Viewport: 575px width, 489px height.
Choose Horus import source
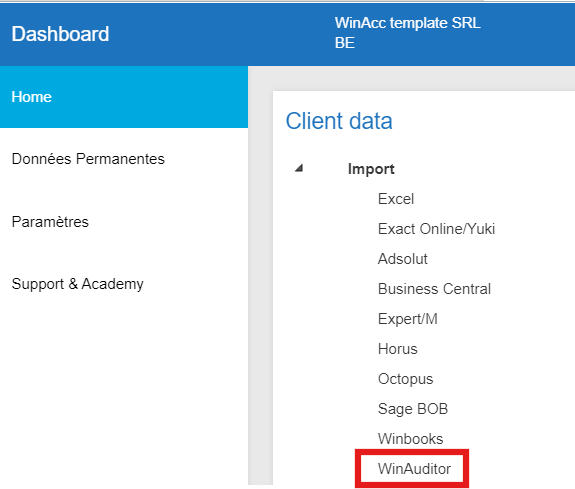pyautogui.click(x=398, y=349)
